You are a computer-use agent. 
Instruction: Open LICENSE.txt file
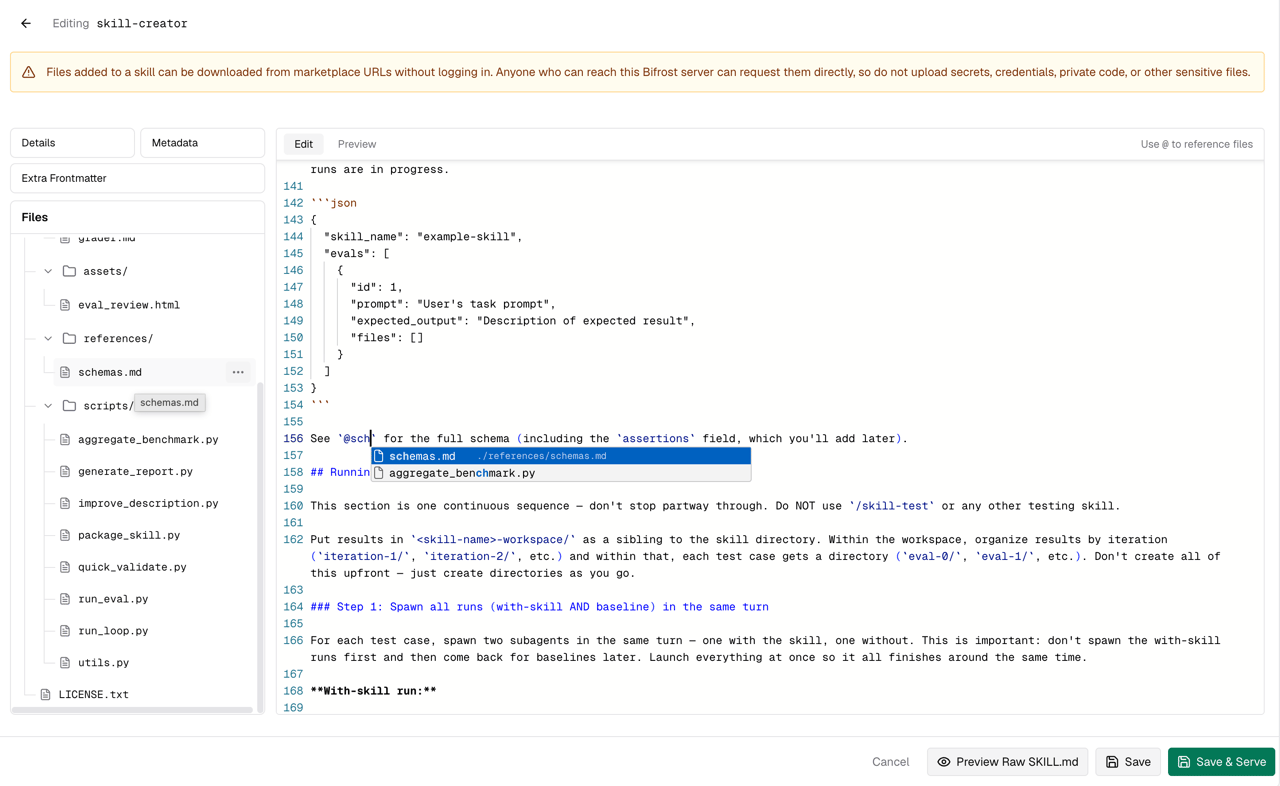[x=93, y=694]
